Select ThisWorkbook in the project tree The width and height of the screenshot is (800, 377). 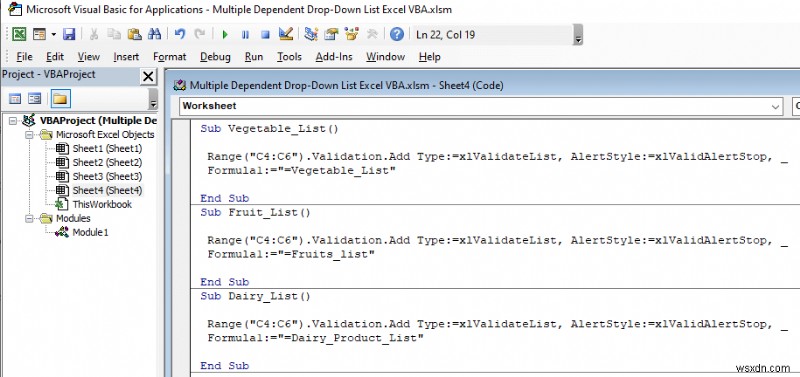coord(102,205)
